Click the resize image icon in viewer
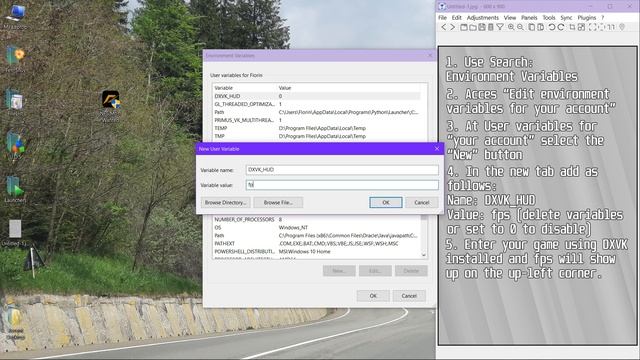The width and height of the screenshot is (640, 360). (x=581, y=27)
